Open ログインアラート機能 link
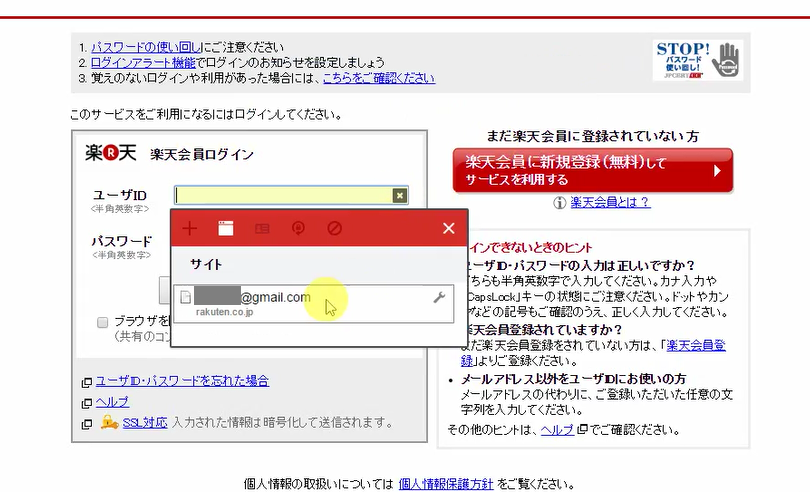810x492 pixels. pos(143,63)
